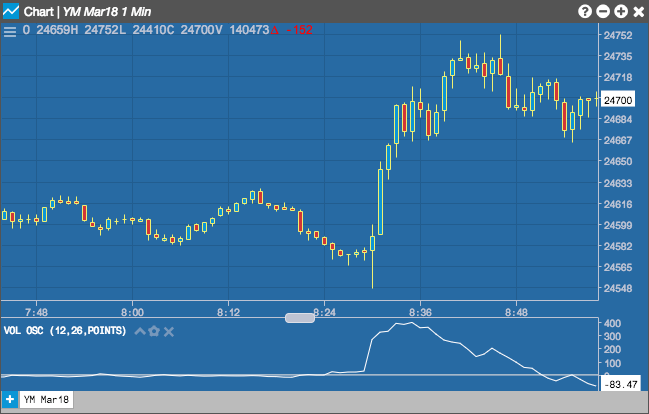
Task: Remove the VOL OSC study with X
Action: 169,331
